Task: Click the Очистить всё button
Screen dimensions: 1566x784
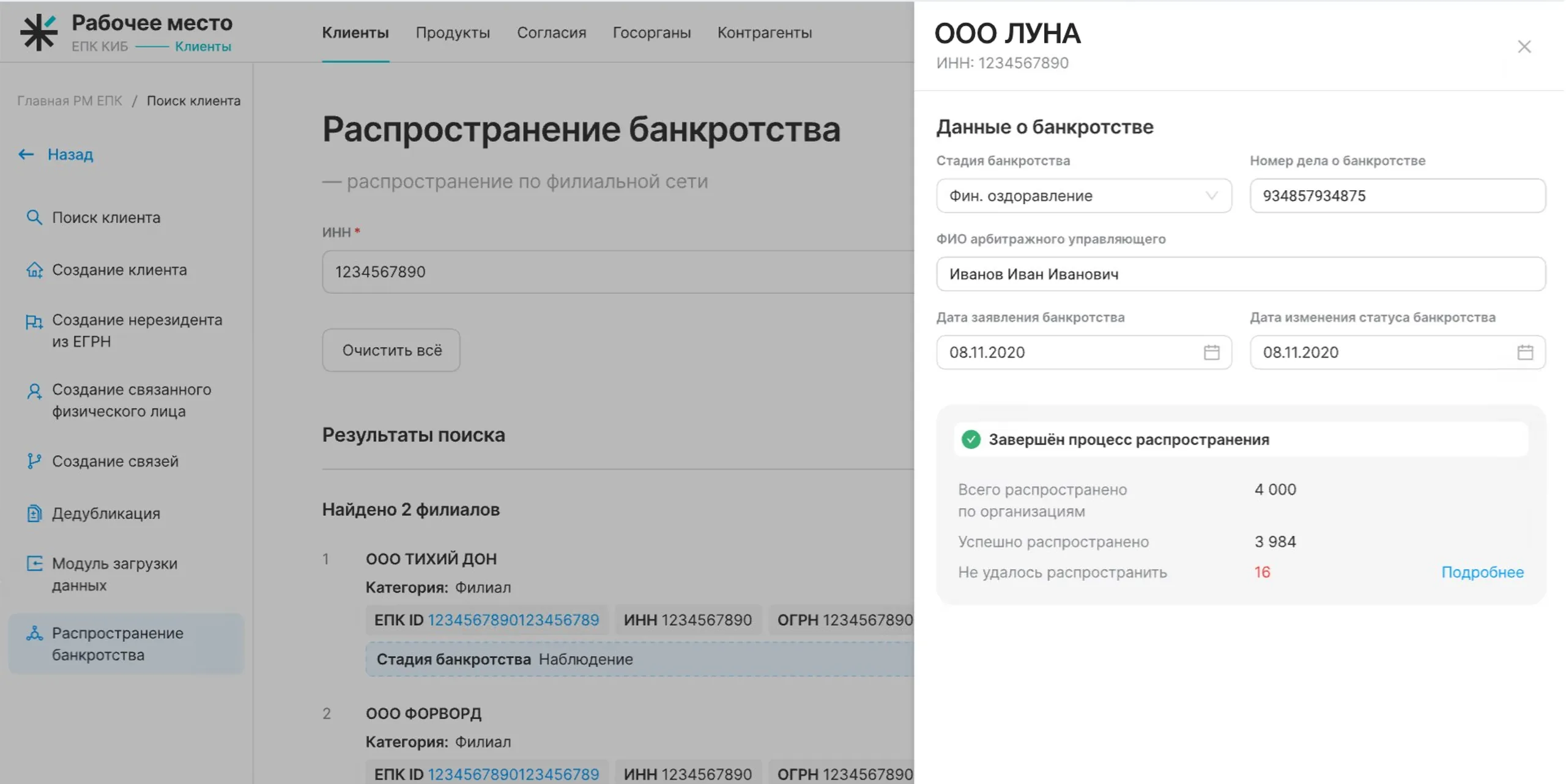Action: pyautogui.click(x=391, y=350)
